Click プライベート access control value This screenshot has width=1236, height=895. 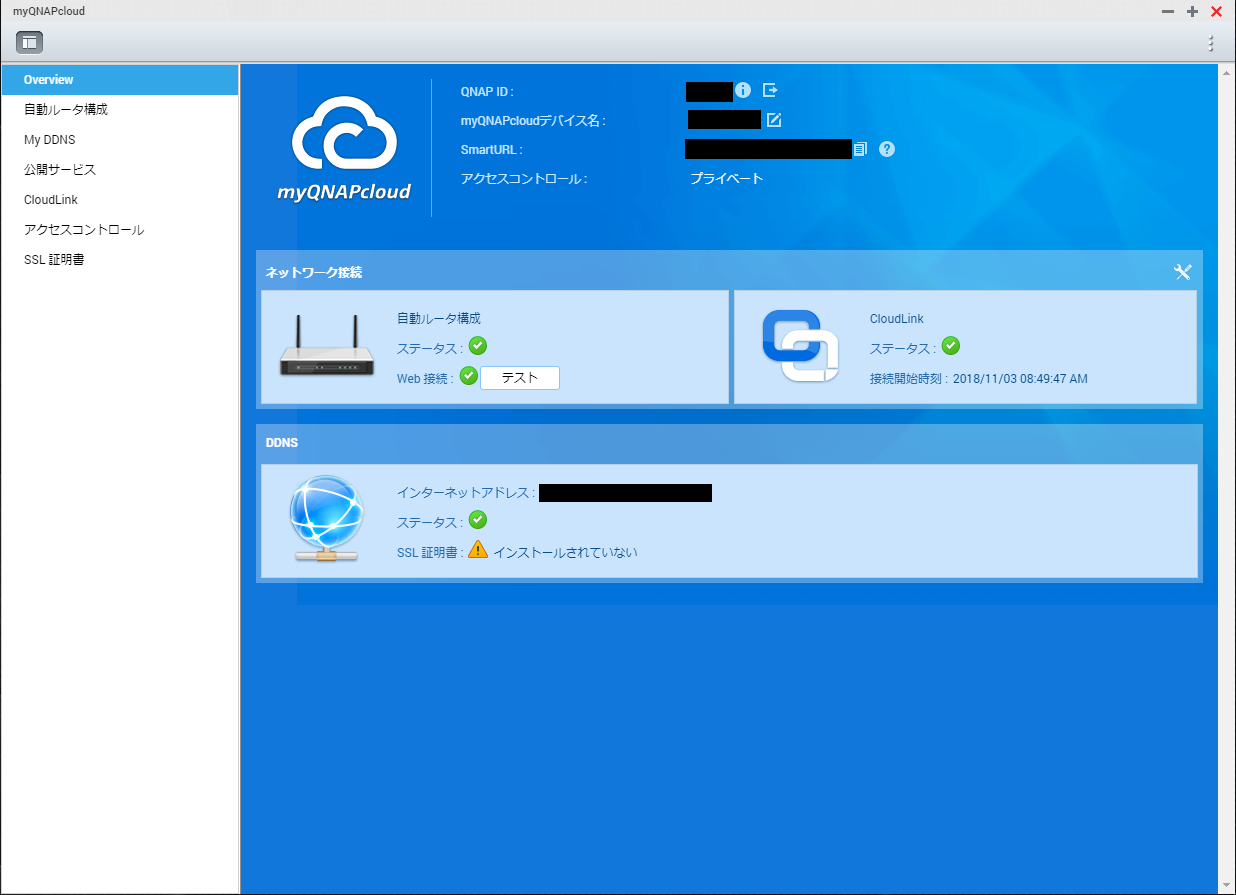[x=727, y=179]
